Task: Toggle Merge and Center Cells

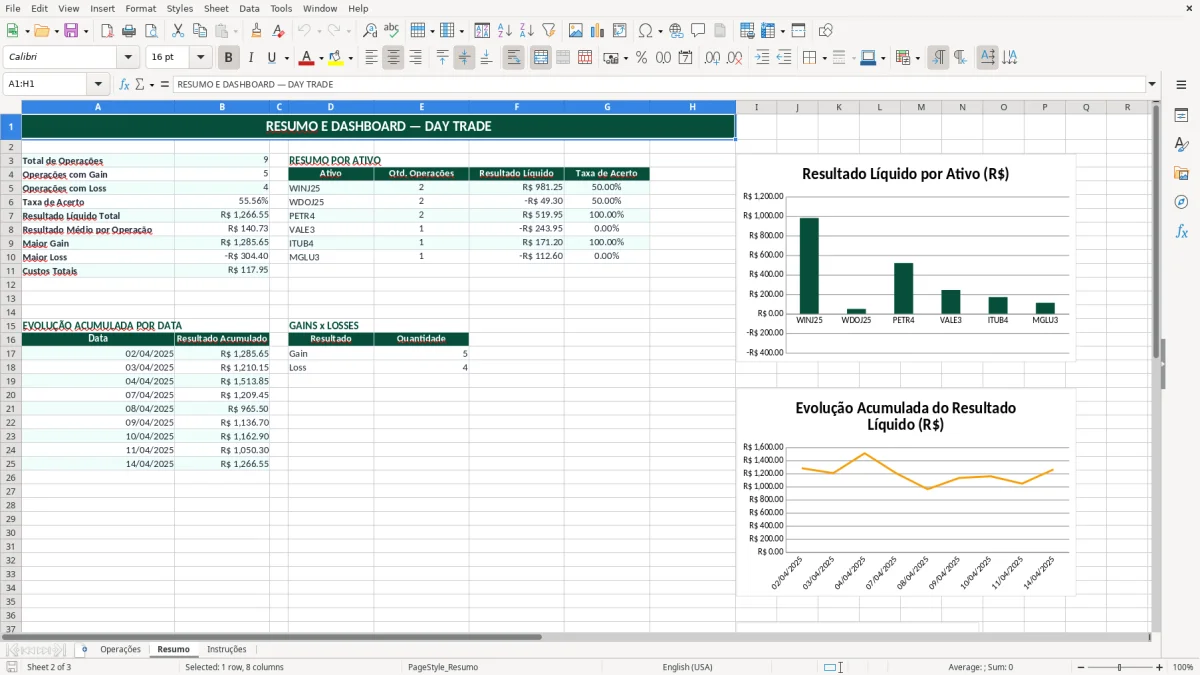Action: 540,58
